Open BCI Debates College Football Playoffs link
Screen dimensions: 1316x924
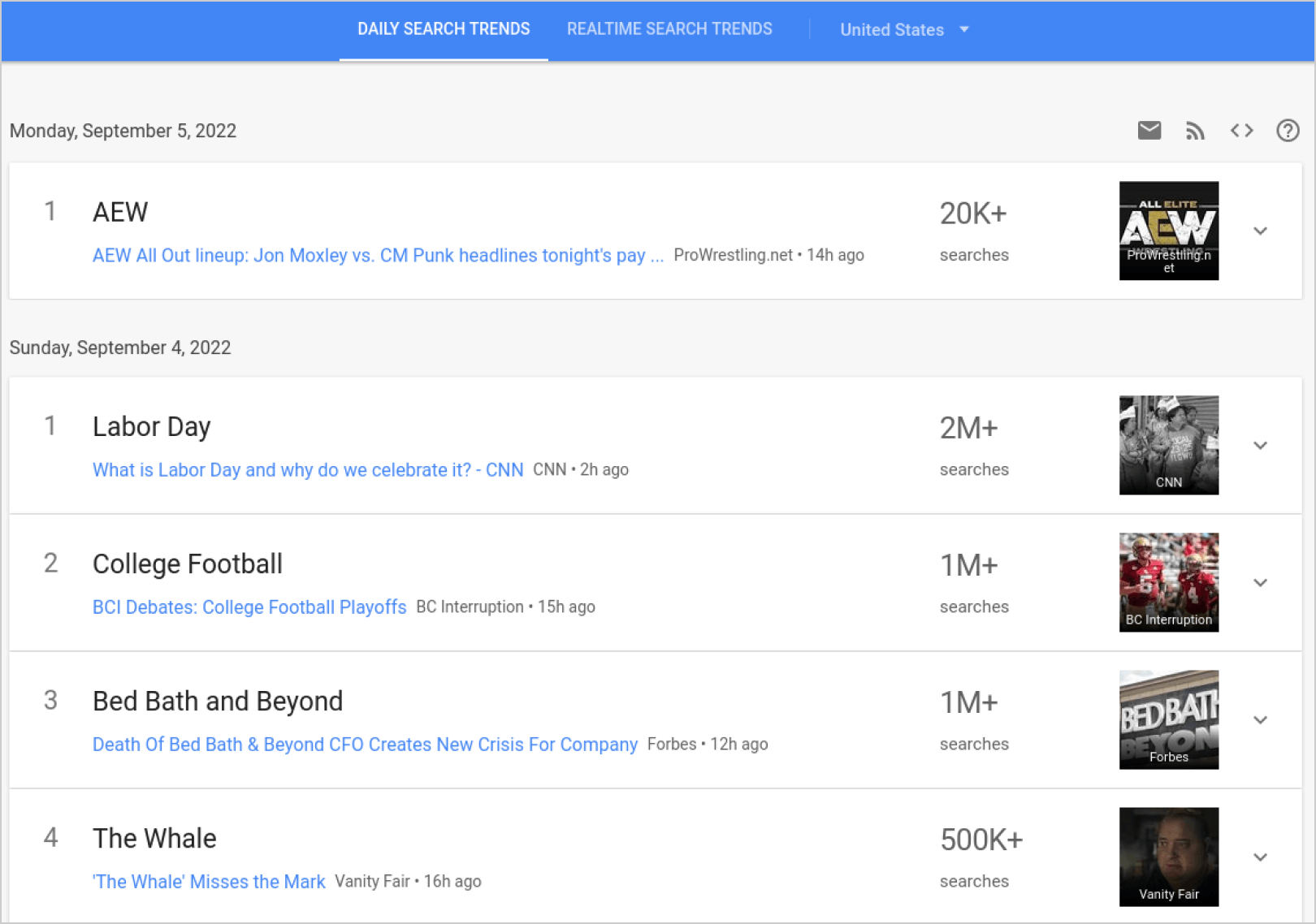(249, 607)
